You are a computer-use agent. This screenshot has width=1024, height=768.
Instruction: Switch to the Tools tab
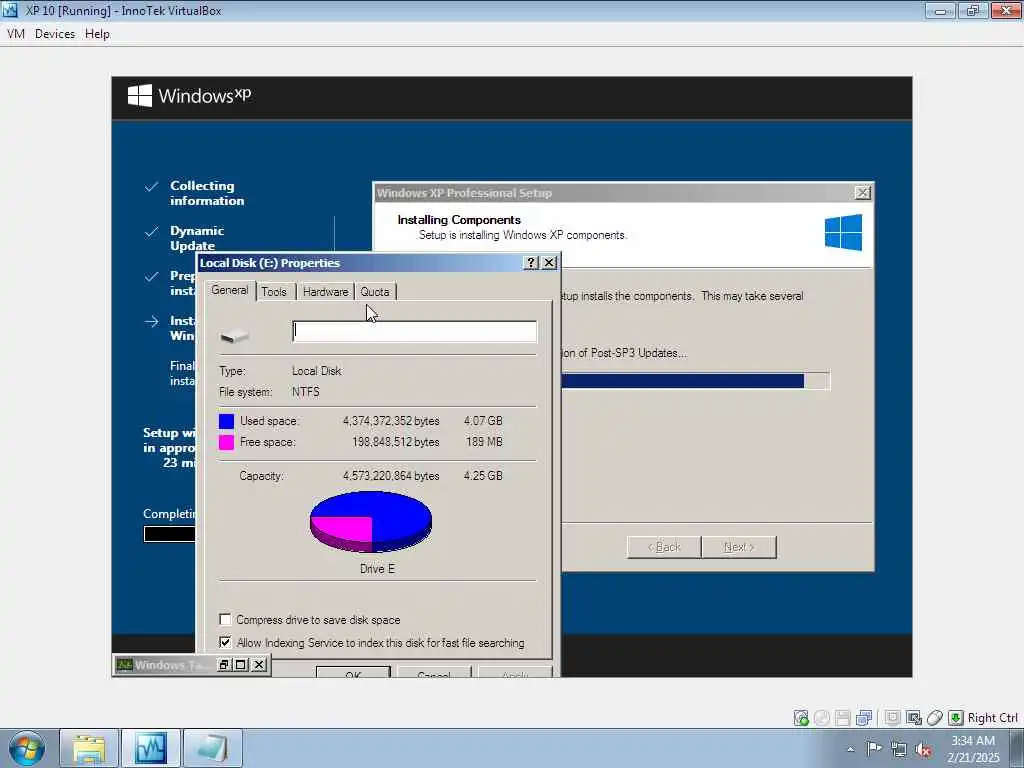click(x=274, y=292)
